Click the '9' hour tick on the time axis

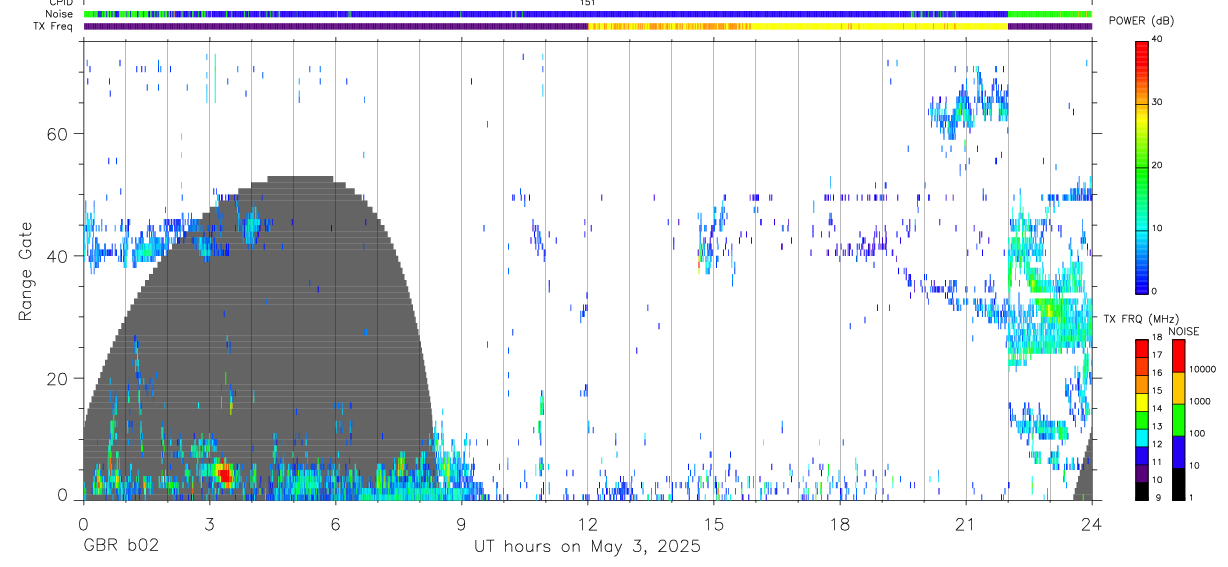click(x=461, y=523)
